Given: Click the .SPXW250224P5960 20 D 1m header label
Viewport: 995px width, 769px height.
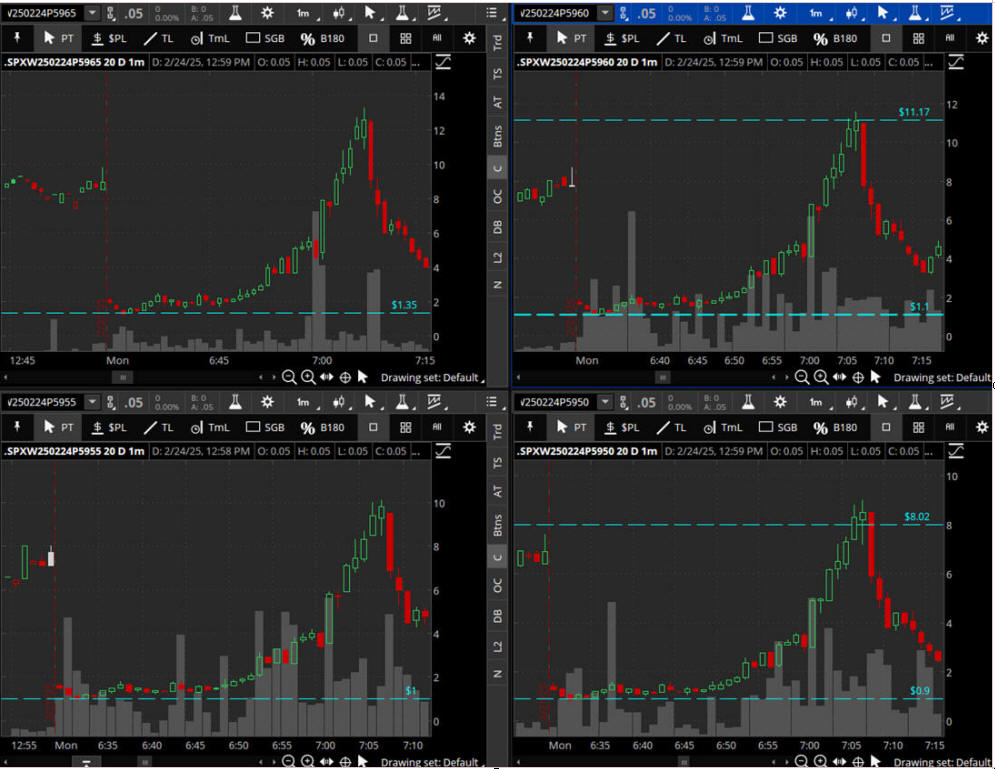Looking at the screenshot, I should tap(586, 62).
